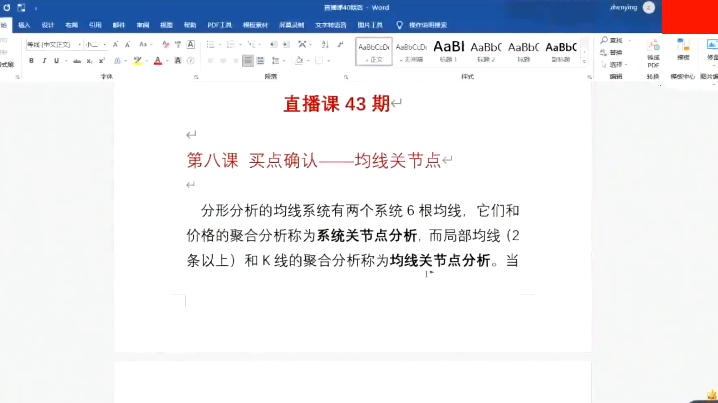Image resolution: width=718 pixels, height=403 pixels.
Task: Click the 操作说明搜索 search box
Action: point(427,24)
